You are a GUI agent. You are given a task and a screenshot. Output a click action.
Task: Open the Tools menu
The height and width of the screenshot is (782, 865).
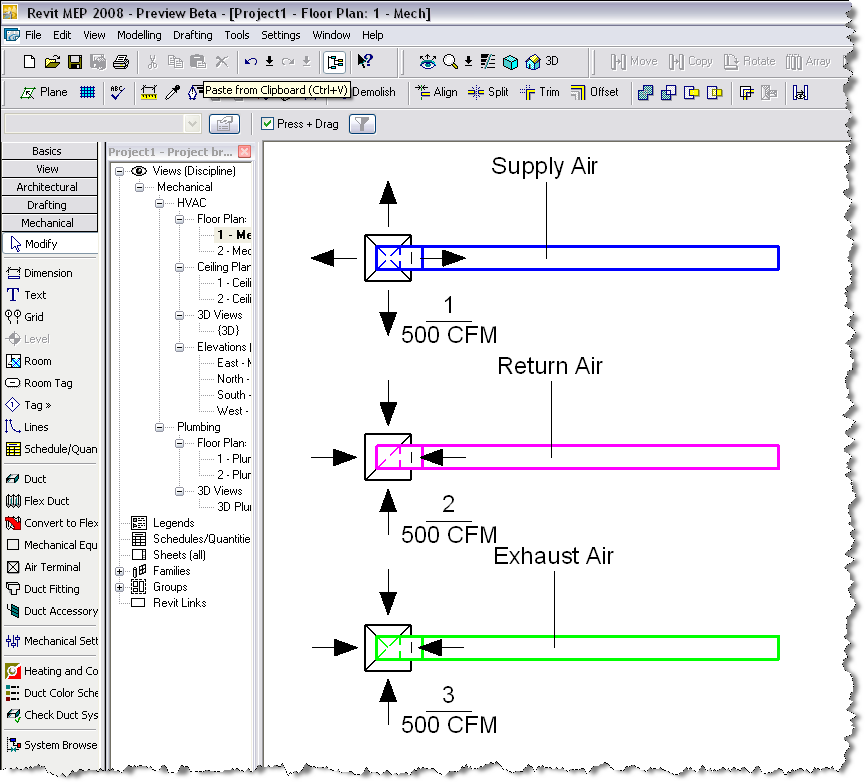click(x=237, y=35)
